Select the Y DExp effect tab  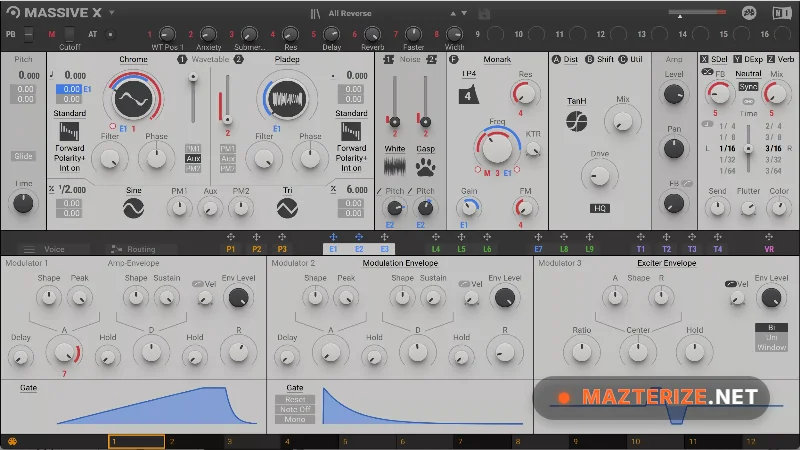(x=748, y=59)
